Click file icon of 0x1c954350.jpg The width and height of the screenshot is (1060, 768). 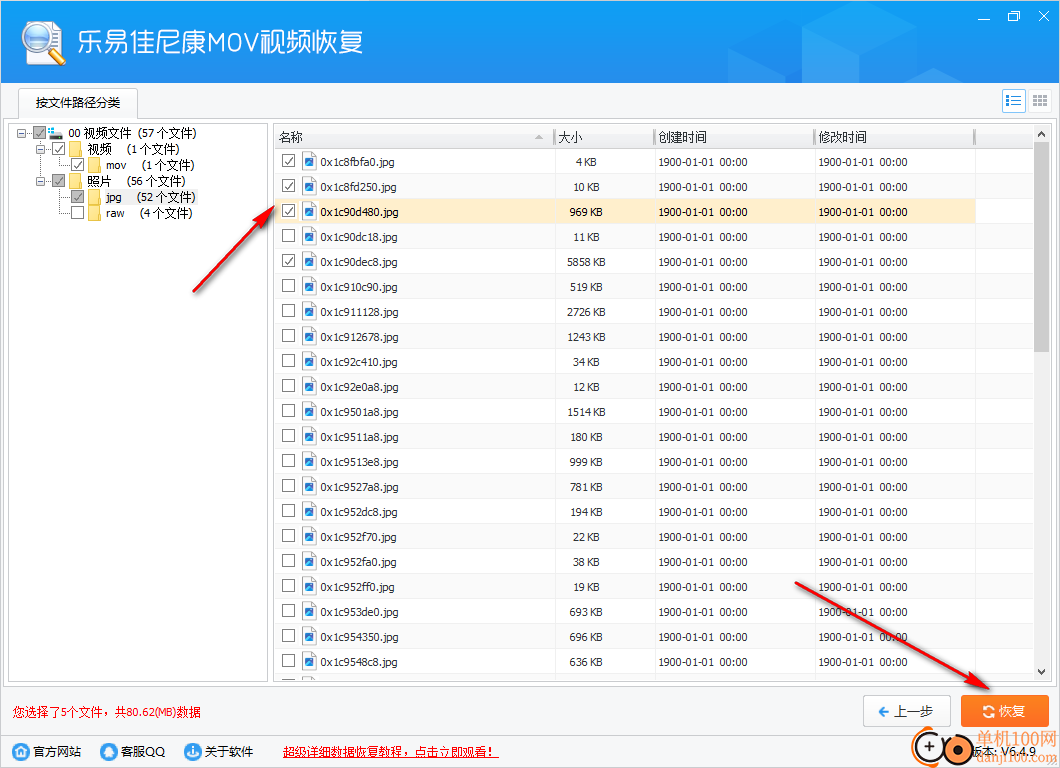[x=309, y=637]
